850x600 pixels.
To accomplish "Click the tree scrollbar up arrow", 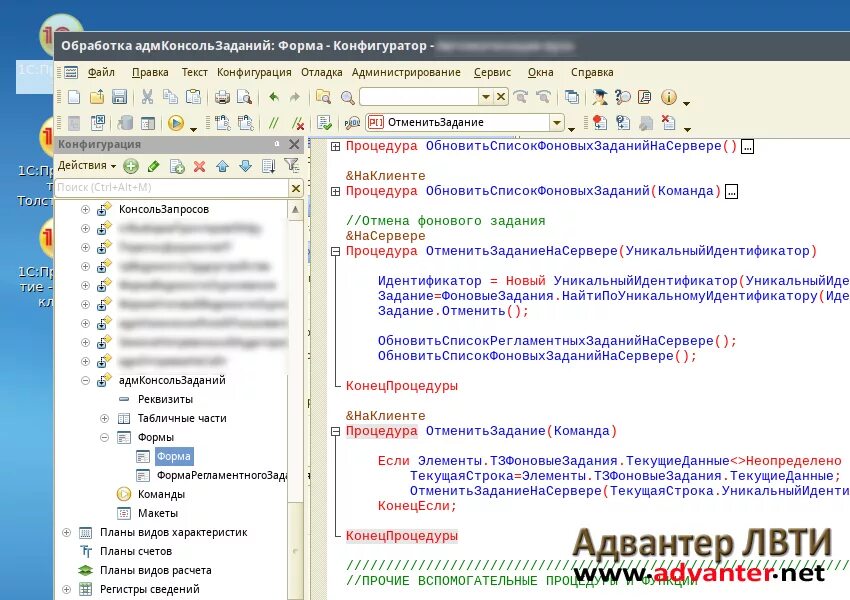I will (295, 210).
